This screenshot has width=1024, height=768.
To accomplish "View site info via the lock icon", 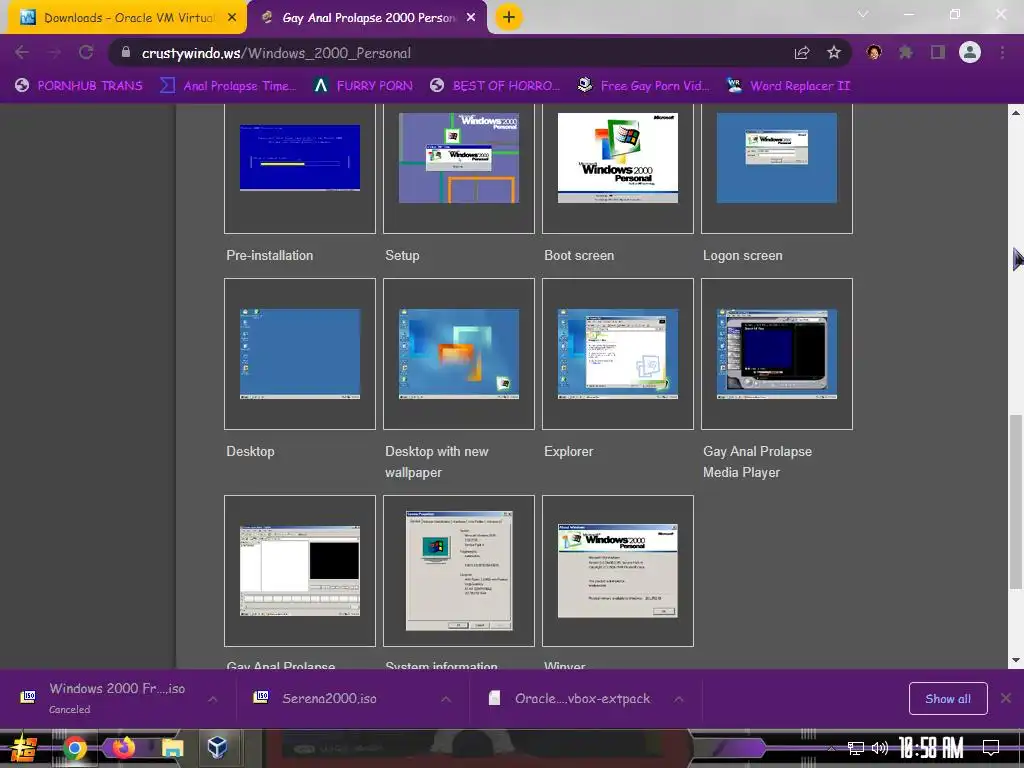I will [126, 53].
